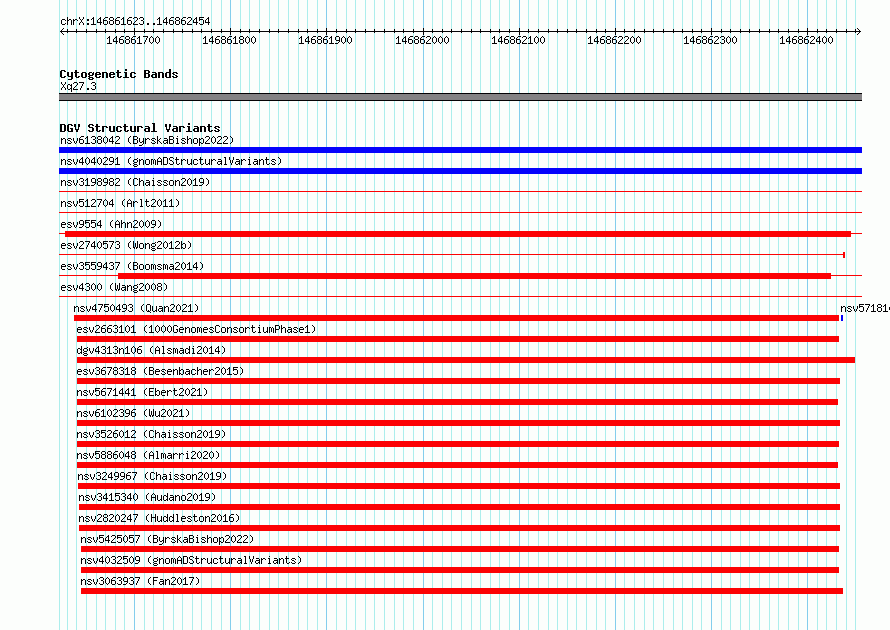Open variant esv4300 (Wang2008)
Viewport: 890px width, 630px height.
coord(114,287)
